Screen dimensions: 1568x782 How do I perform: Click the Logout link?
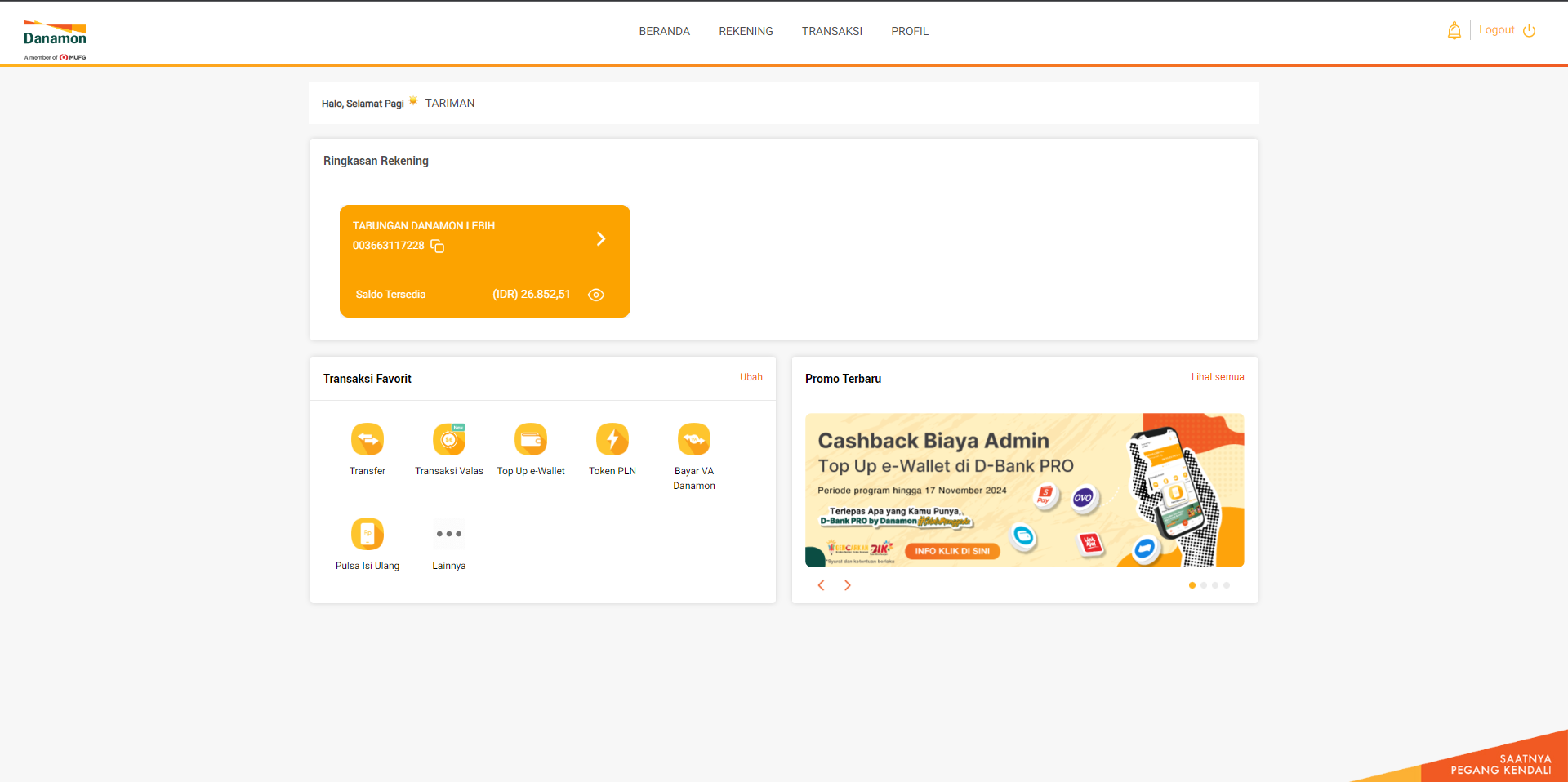tap(1497, 30)
